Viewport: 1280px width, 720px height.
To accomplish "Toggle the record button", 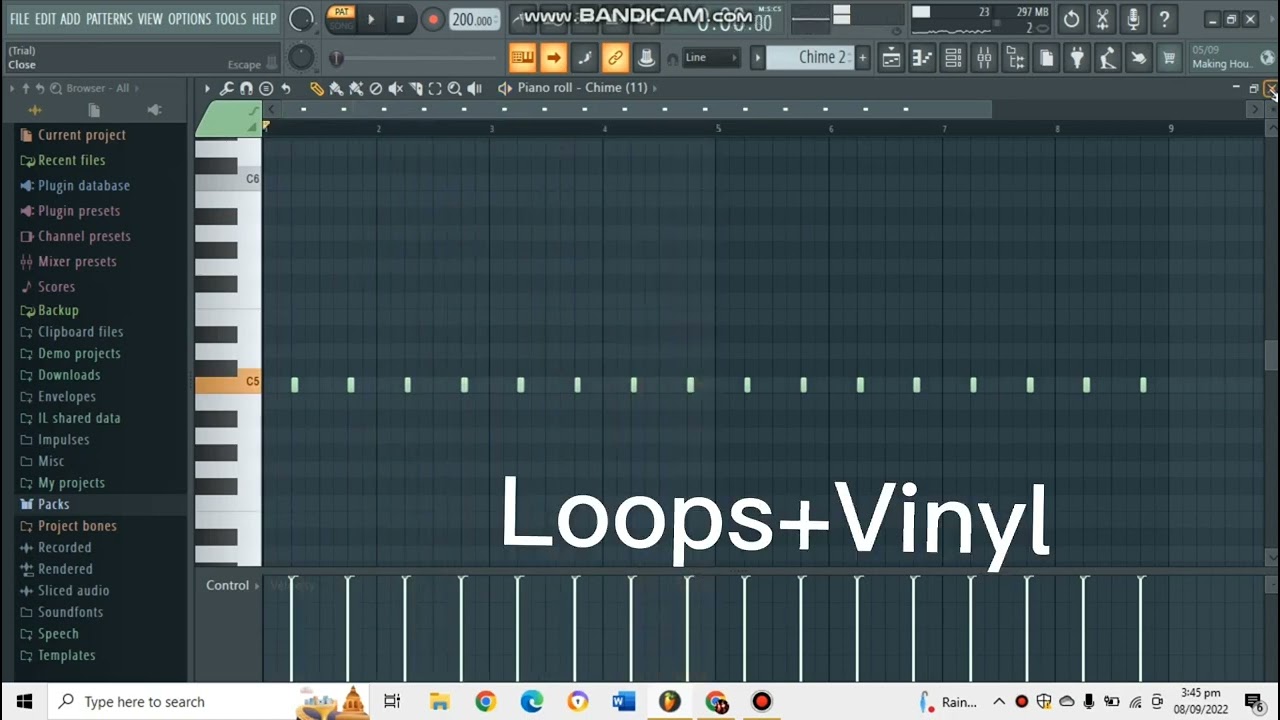I will point(433,19).
